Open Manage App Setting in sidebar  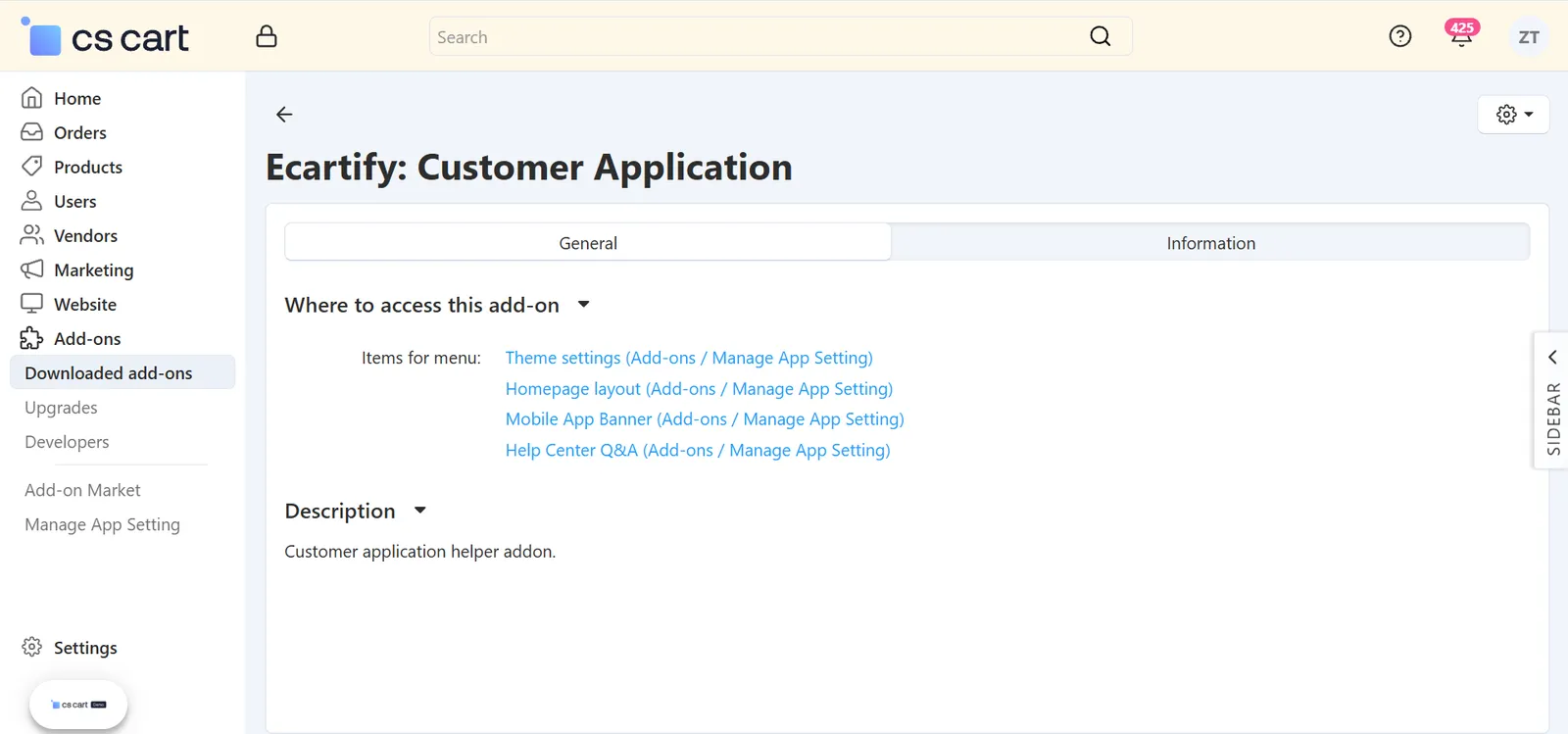(102, 524)
